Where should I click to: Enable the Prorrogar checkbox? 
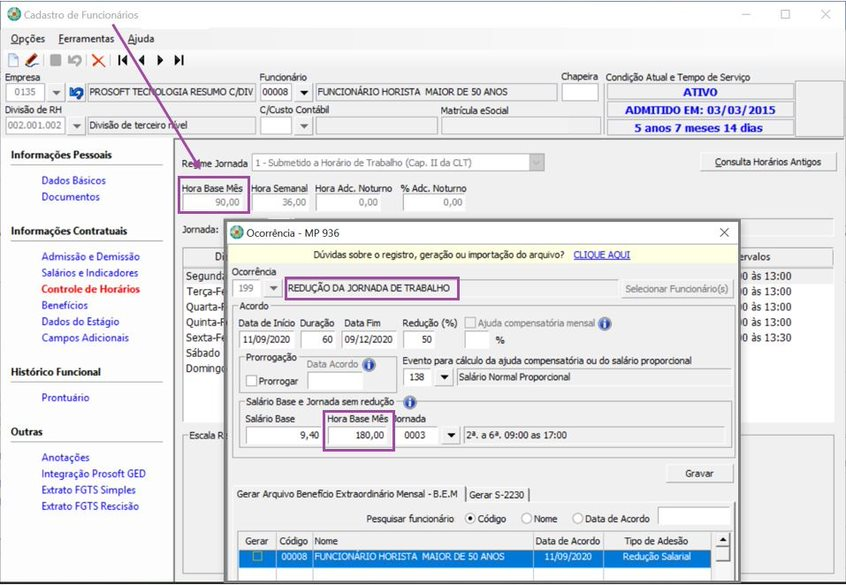[252, 381]
